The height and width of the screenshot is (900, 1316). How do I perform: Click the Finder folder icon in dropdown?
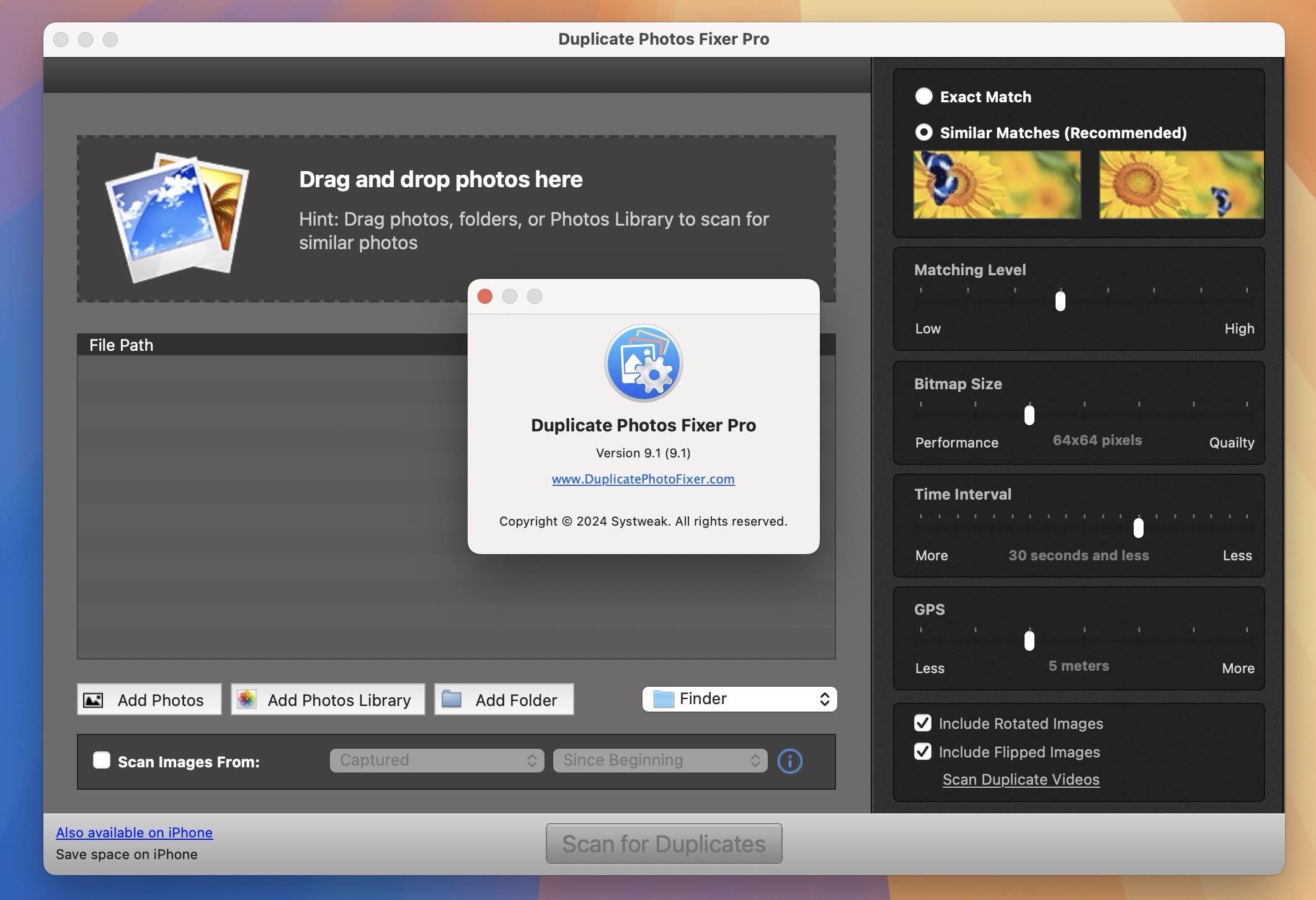click(664, 699)
